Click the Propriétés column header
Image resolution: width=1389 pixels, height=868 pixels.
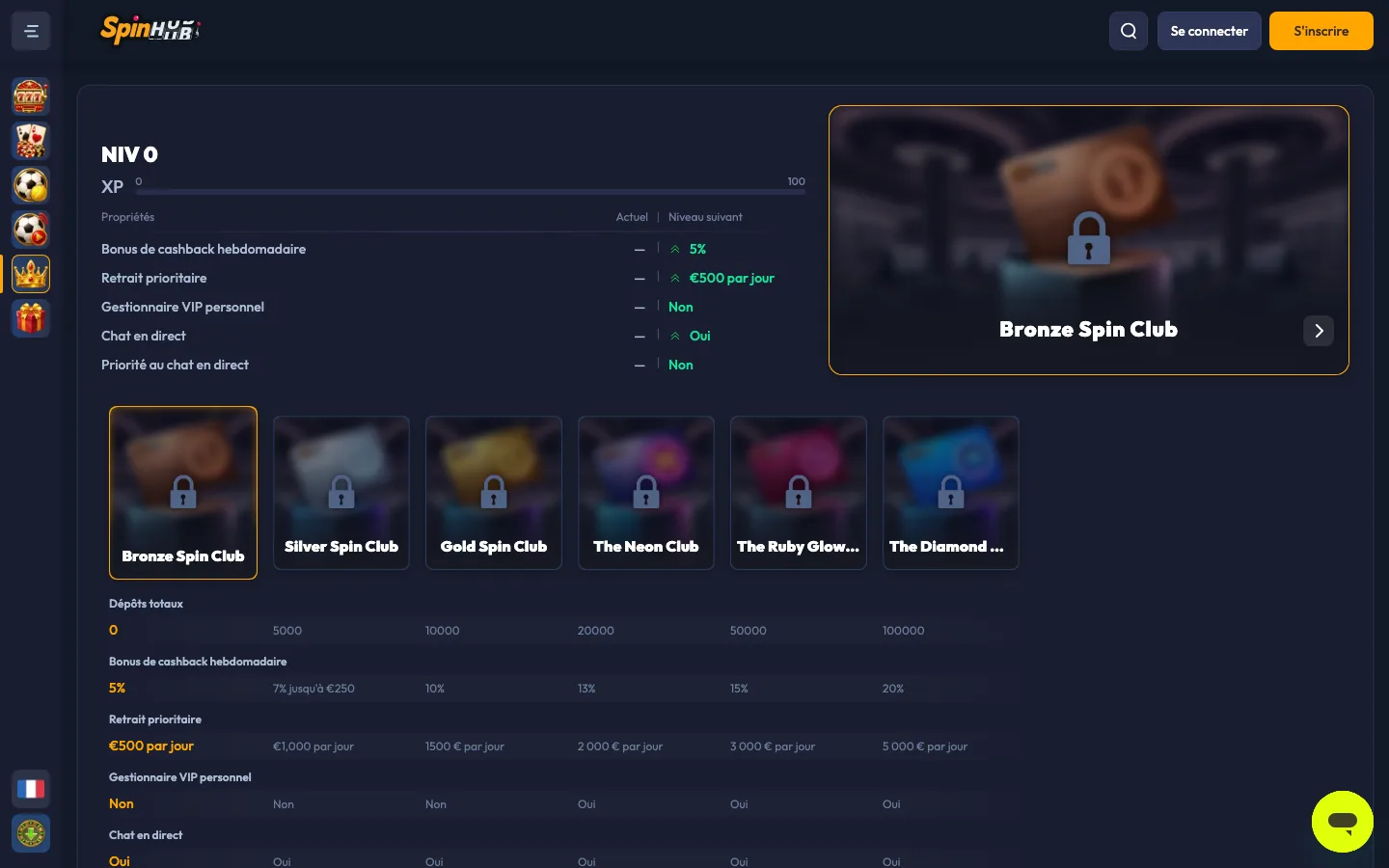coord(127,217)
